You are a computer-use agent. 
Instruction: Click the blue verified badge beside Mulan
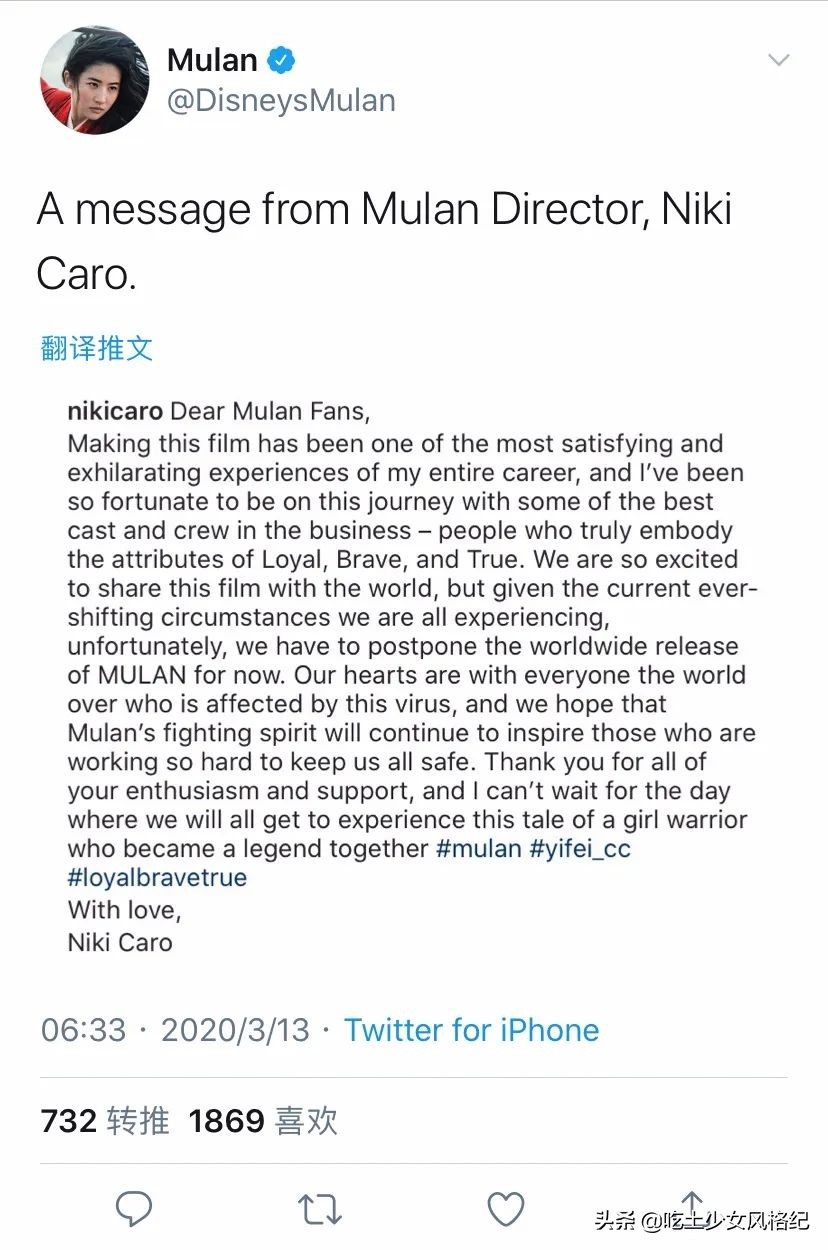pos(283,61)
